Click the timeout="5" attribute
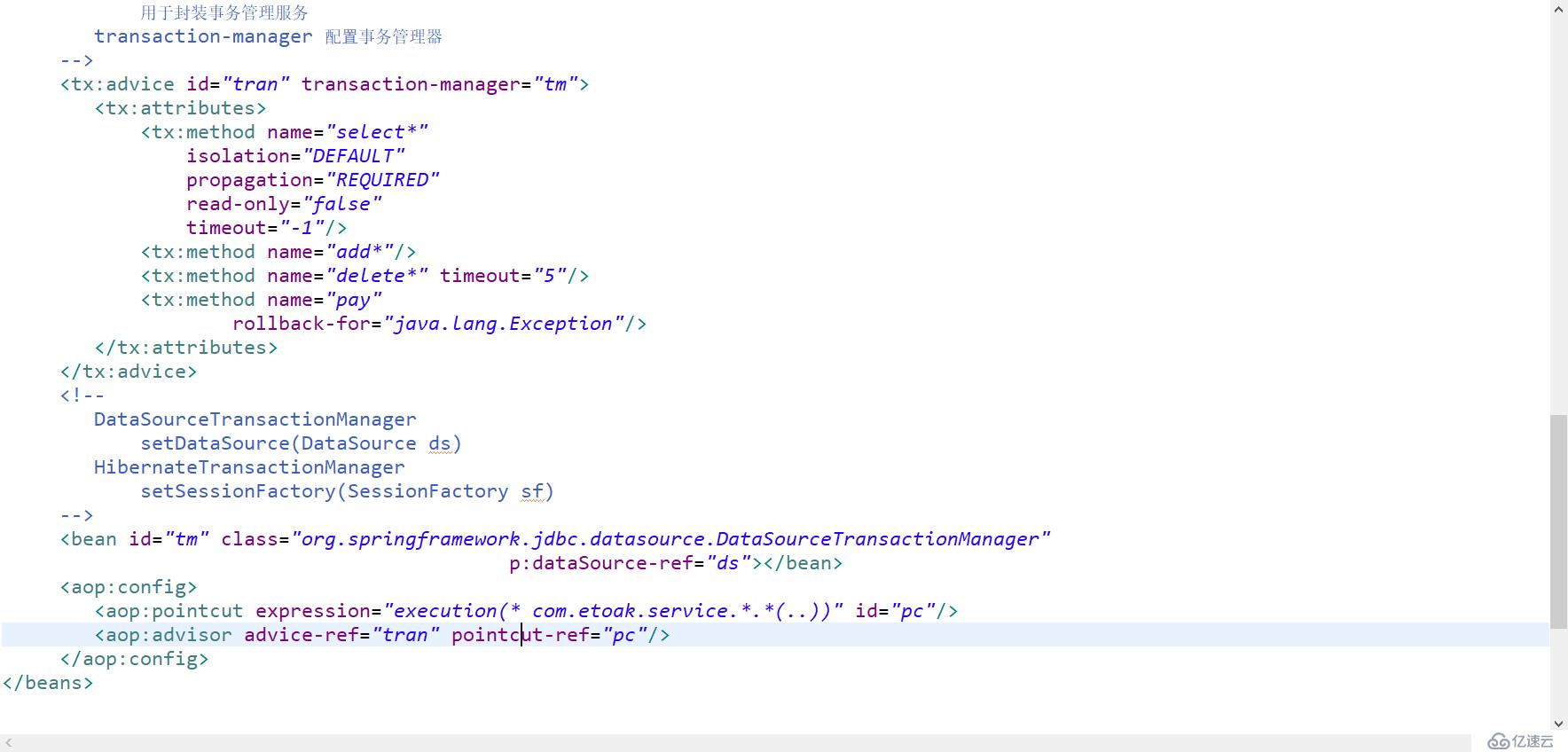The width and height of the screenshot is (1568, 752). pyautogui.click(x=503, y=276)
